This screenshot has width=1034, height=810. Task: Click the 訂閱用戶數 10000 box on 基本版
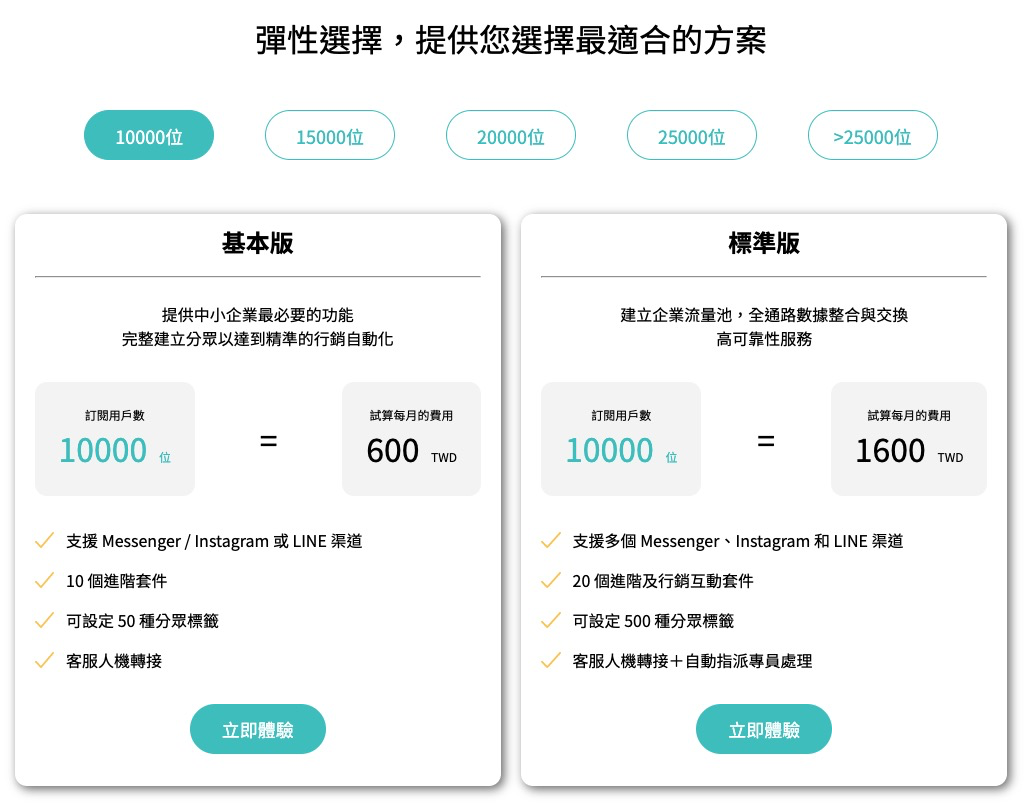pos(114,438)
